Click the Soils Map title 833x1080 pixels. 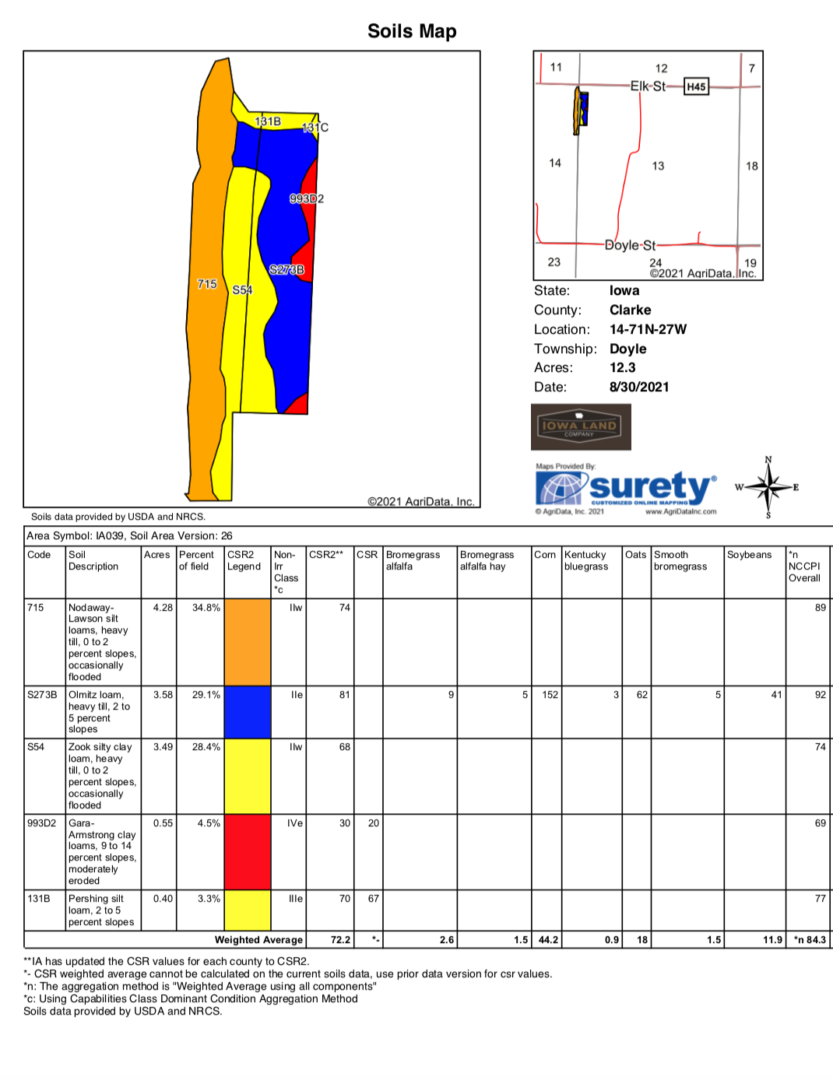click(x=412, y=31)
